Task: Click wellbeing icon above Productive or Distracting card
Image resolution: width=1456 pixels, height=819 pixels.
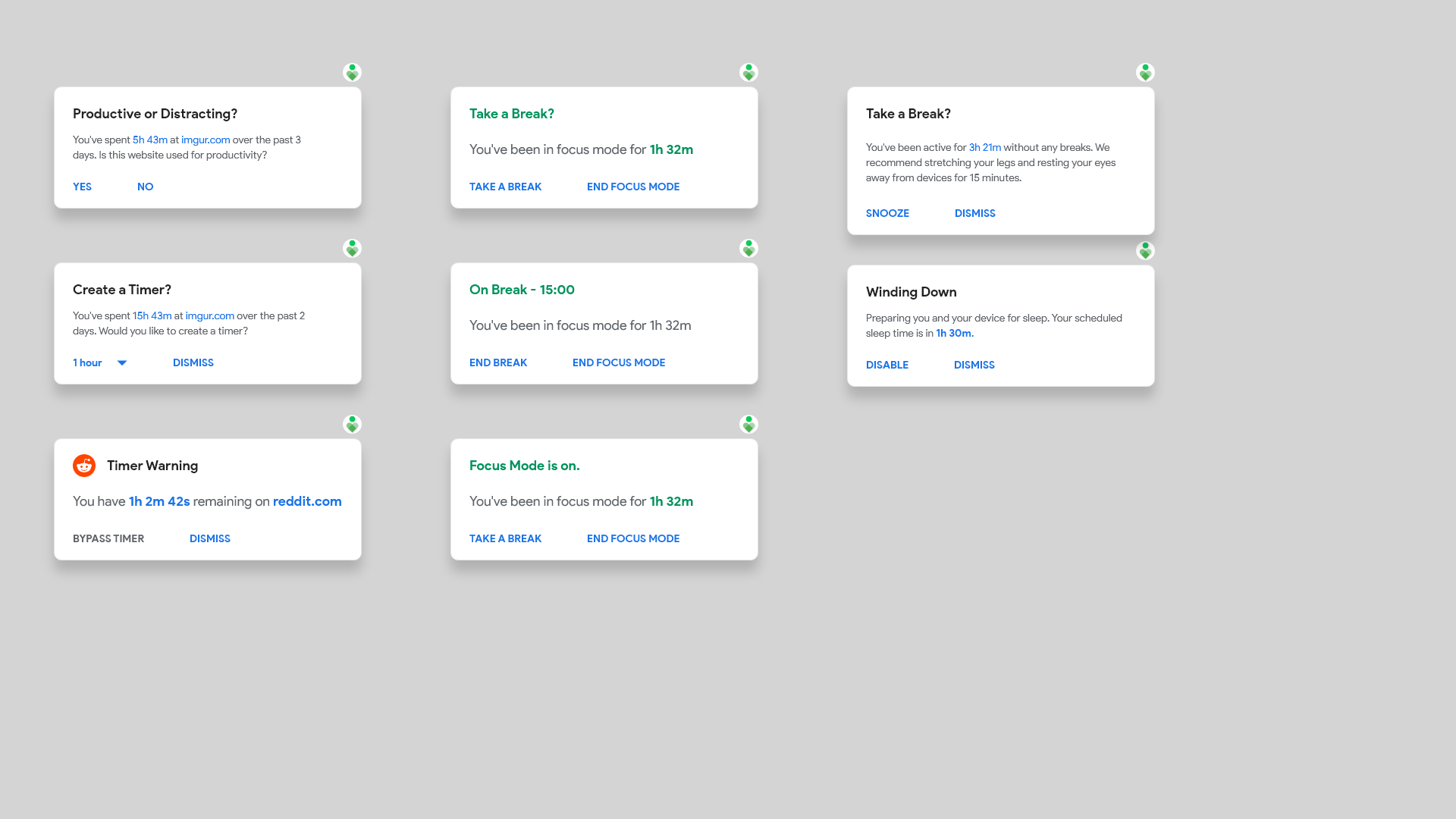Action: click(x=352, y=73)
